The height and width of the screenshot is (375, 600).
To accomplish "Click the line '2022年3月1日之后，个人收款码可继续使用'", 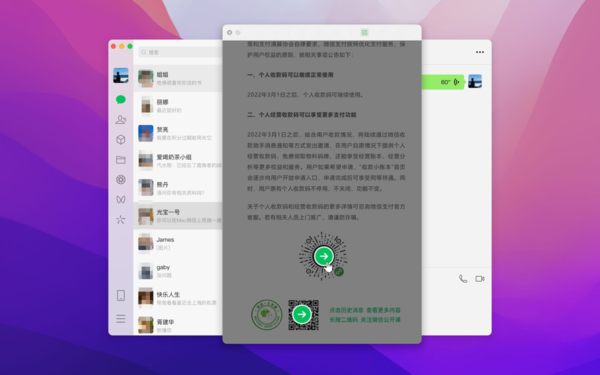I will [305, 95].
